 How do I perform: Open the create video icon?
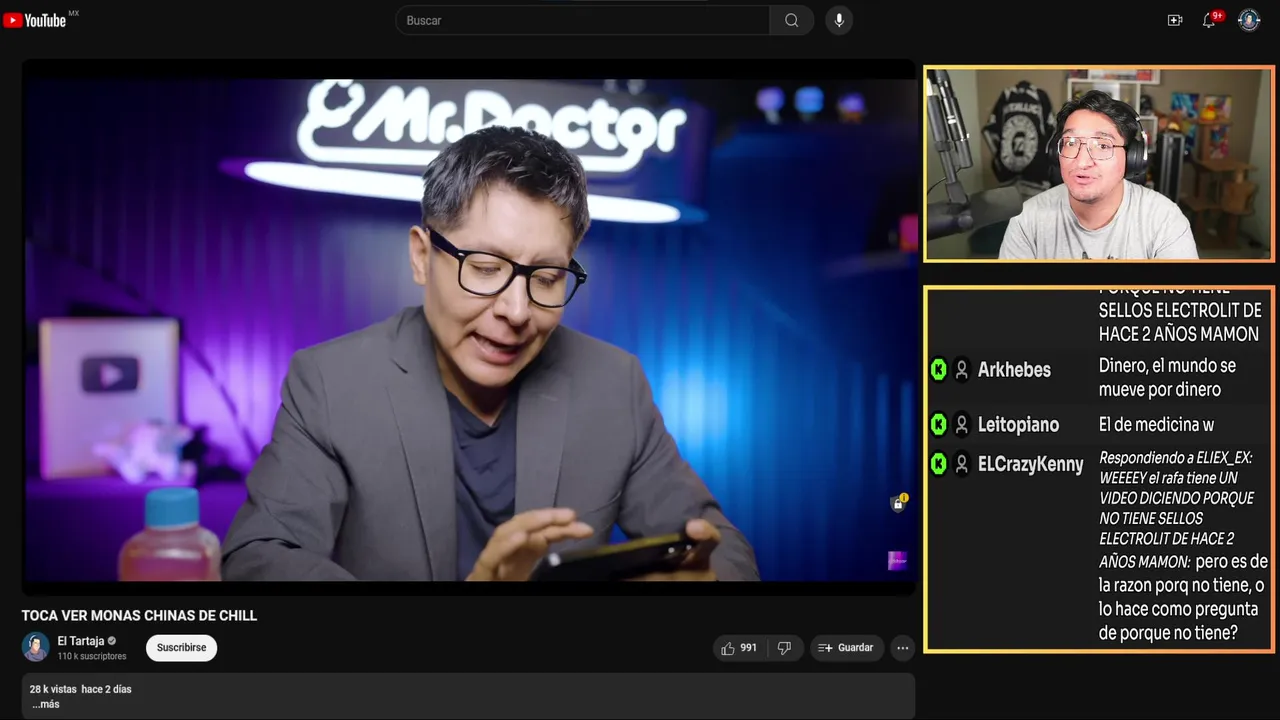(1175, 20)
